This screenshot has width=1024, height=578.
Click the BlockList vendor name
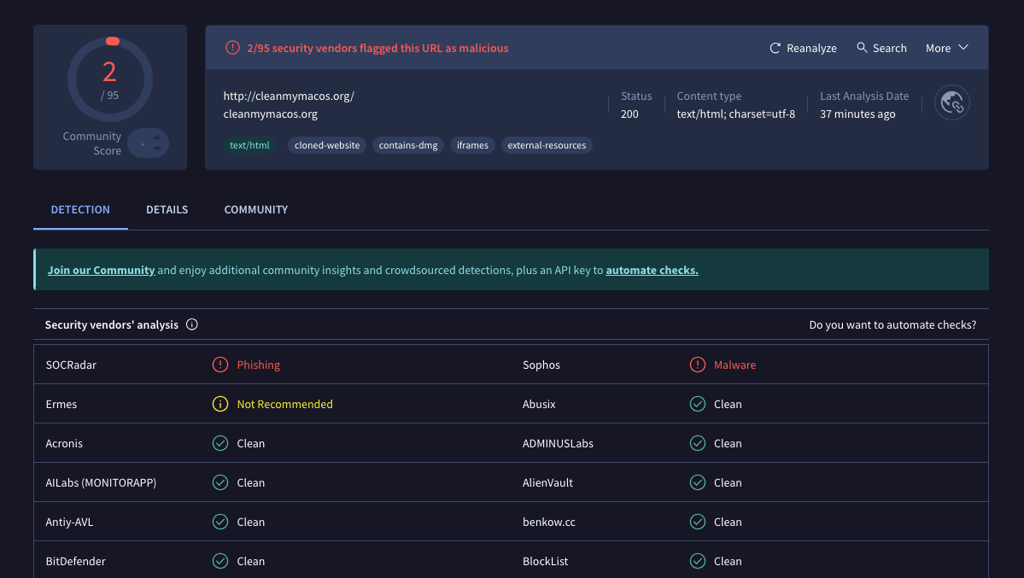pyautogui.click(x=545, y=561)
